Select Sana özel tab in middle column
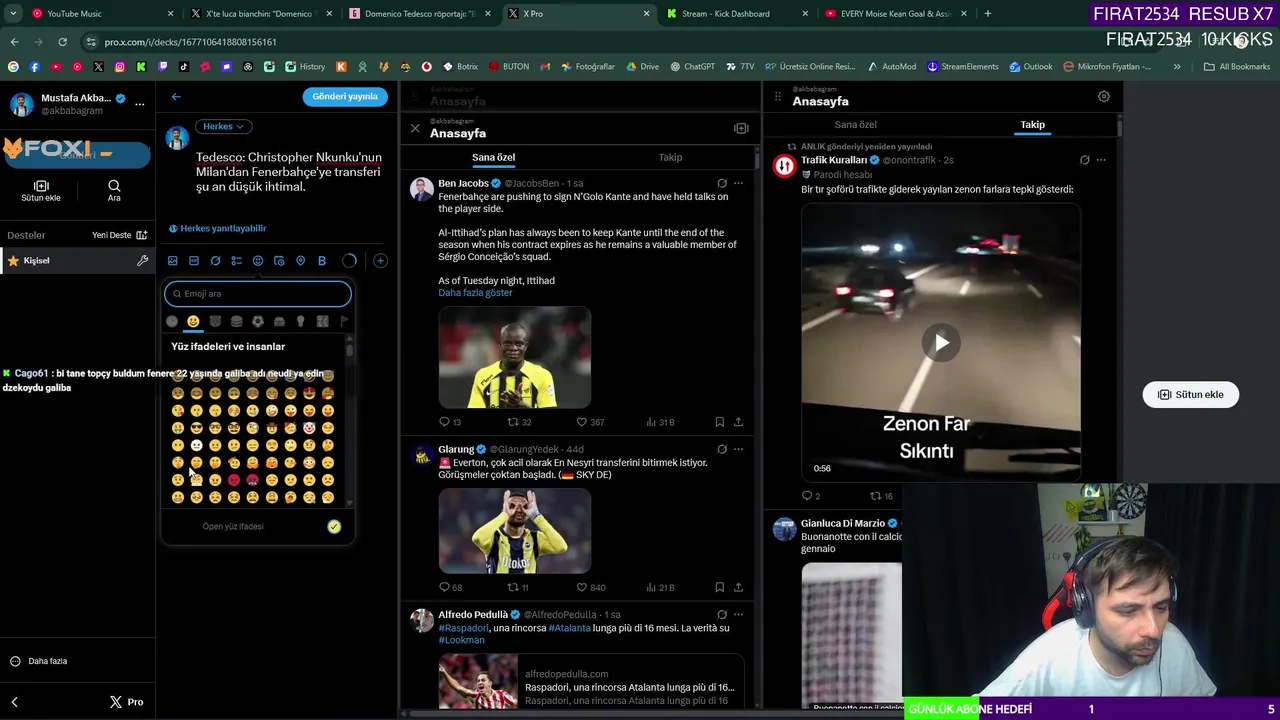This screenshot has height=720, width=1280. (x=493, y=157)
